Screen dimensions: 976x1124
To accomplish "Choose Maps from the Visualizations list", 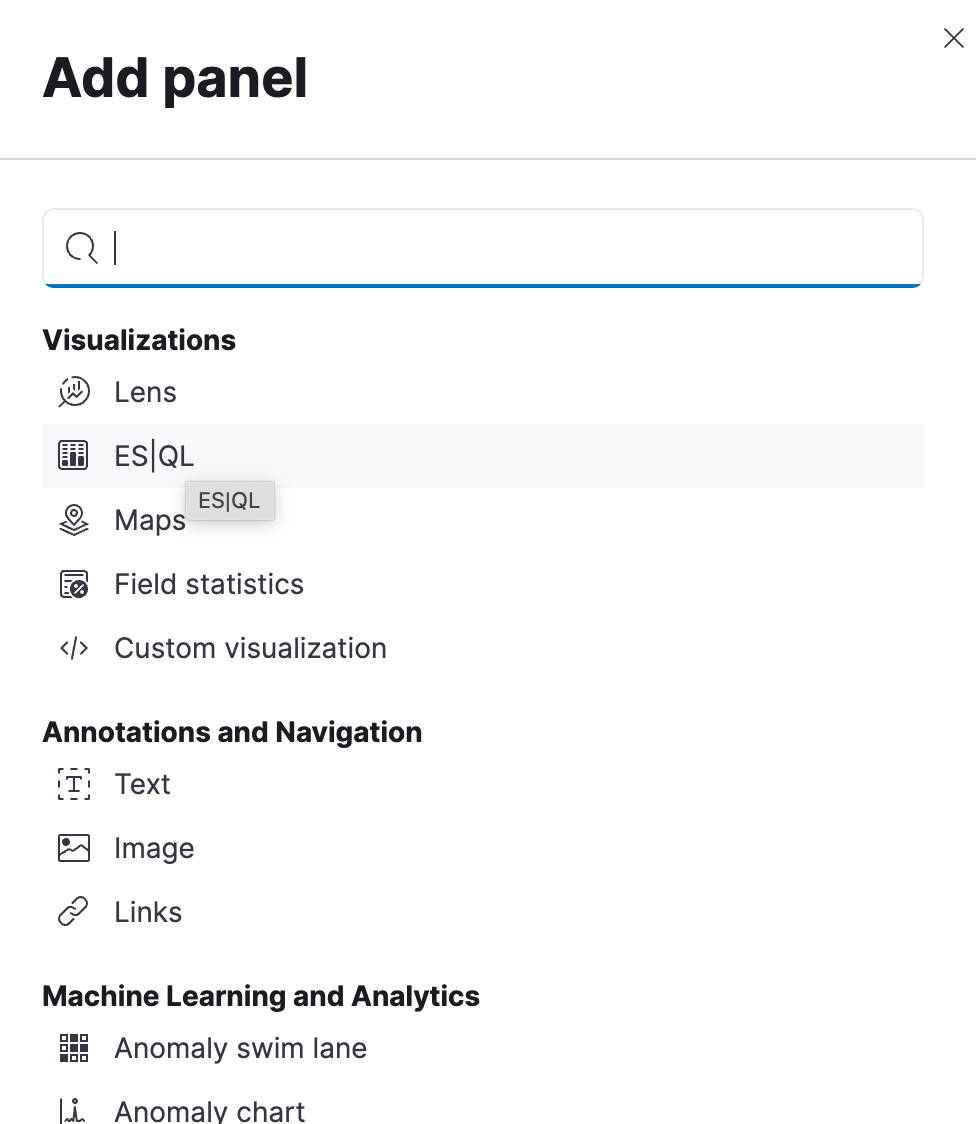I will pyautogui.click(x=150, y=520).
